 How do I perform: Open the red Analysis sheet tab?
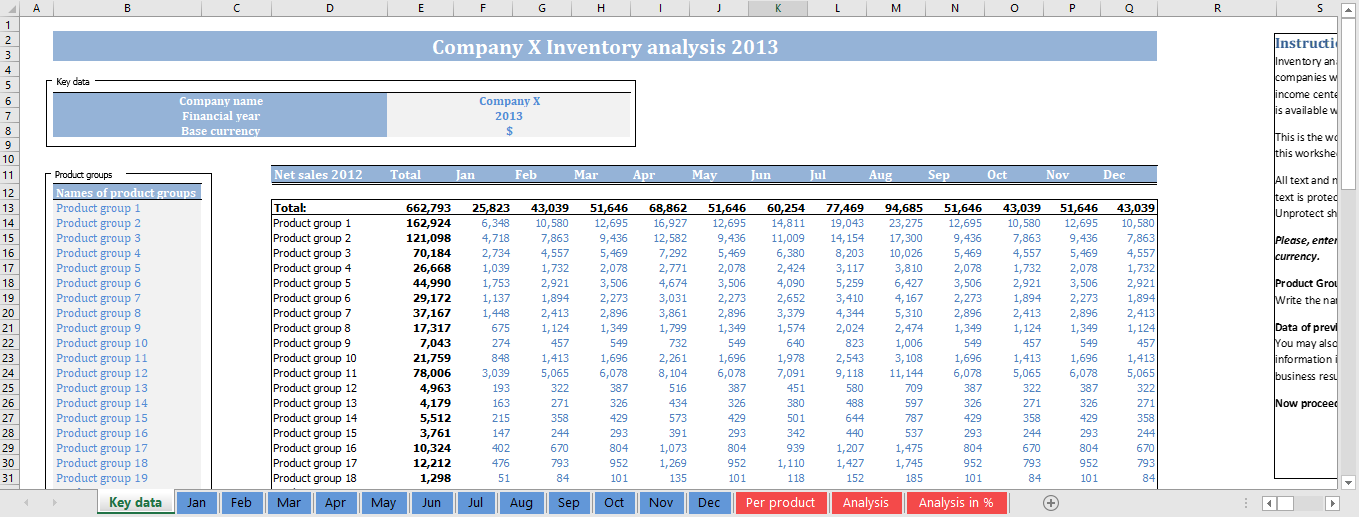pyautogui.click(x=866, y=503)
